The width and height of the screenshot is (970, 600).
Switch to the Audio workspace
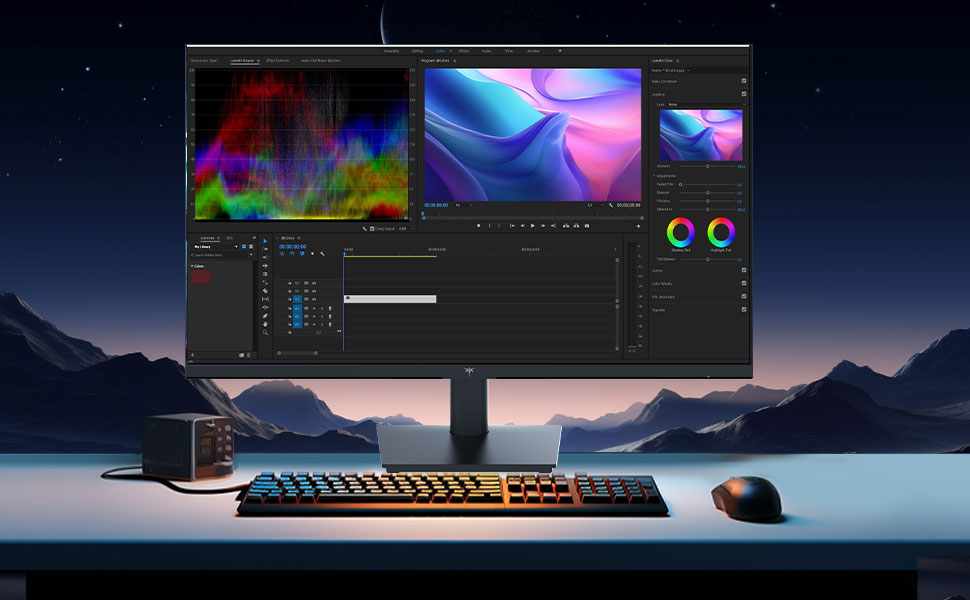click(486, 51)
